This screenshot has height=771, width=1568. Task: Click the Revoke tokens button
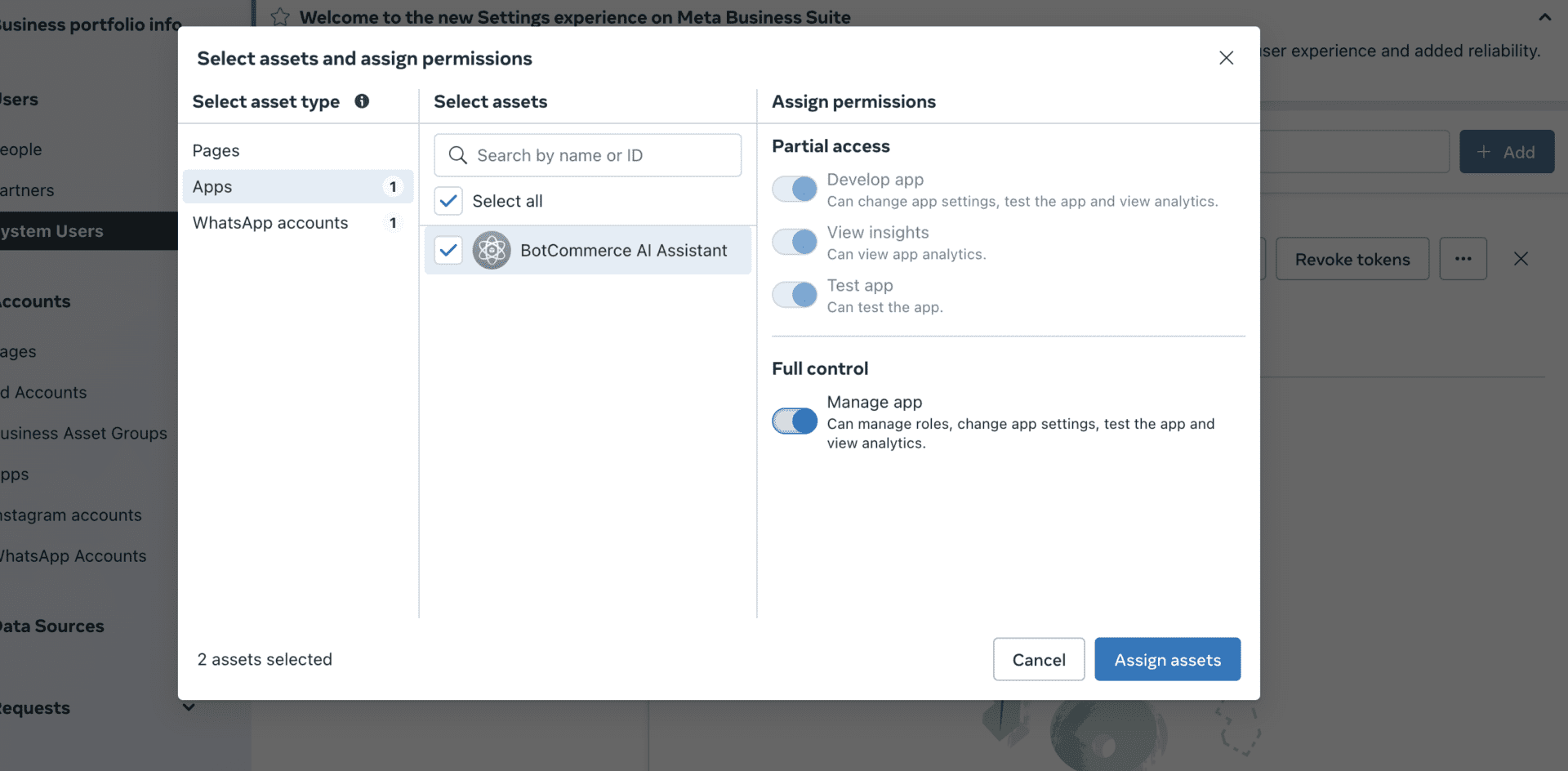pos(1352,259)
